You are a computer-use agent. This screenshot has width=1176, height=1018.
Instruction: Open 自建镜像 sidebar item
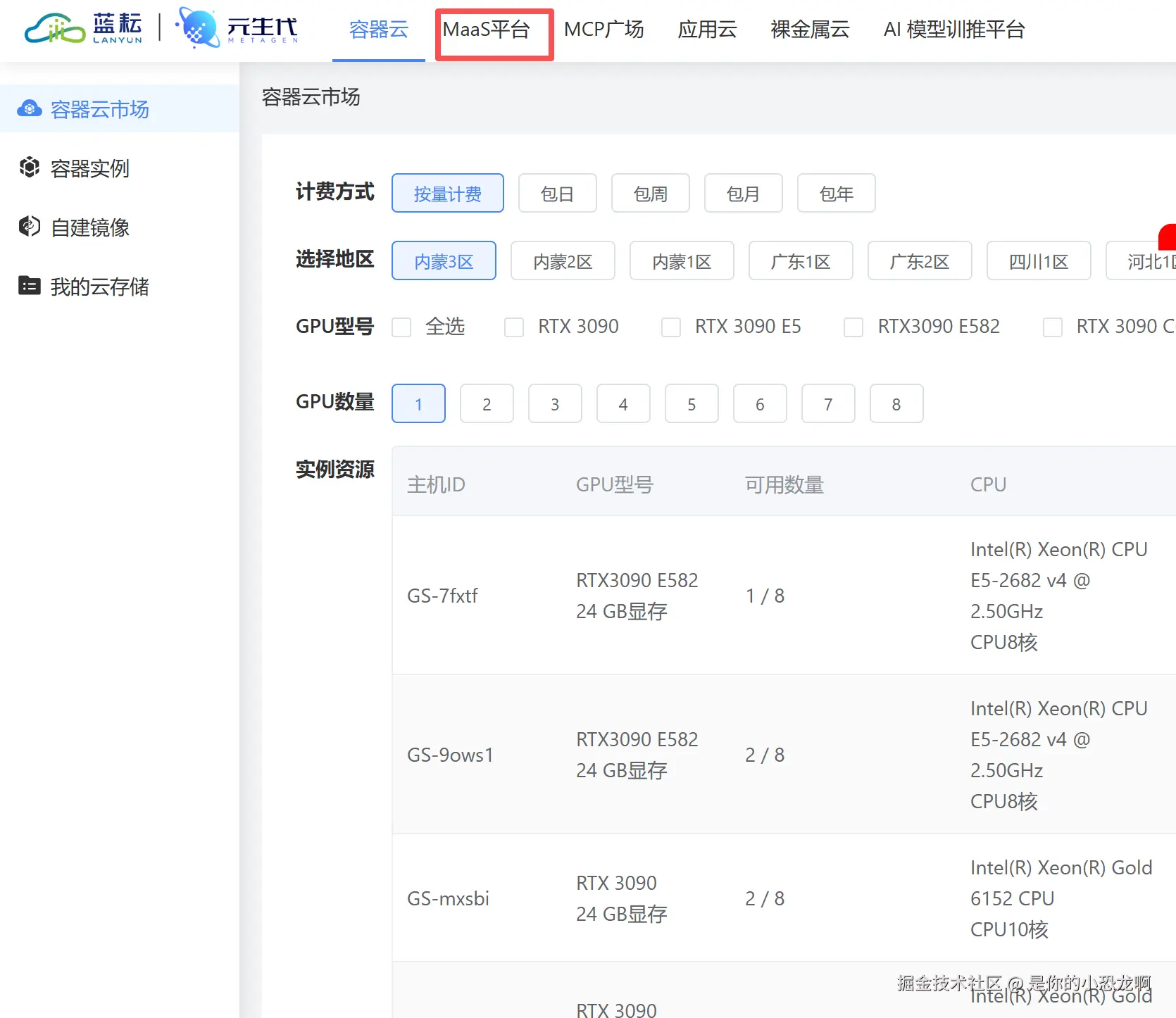pos(120,227)
